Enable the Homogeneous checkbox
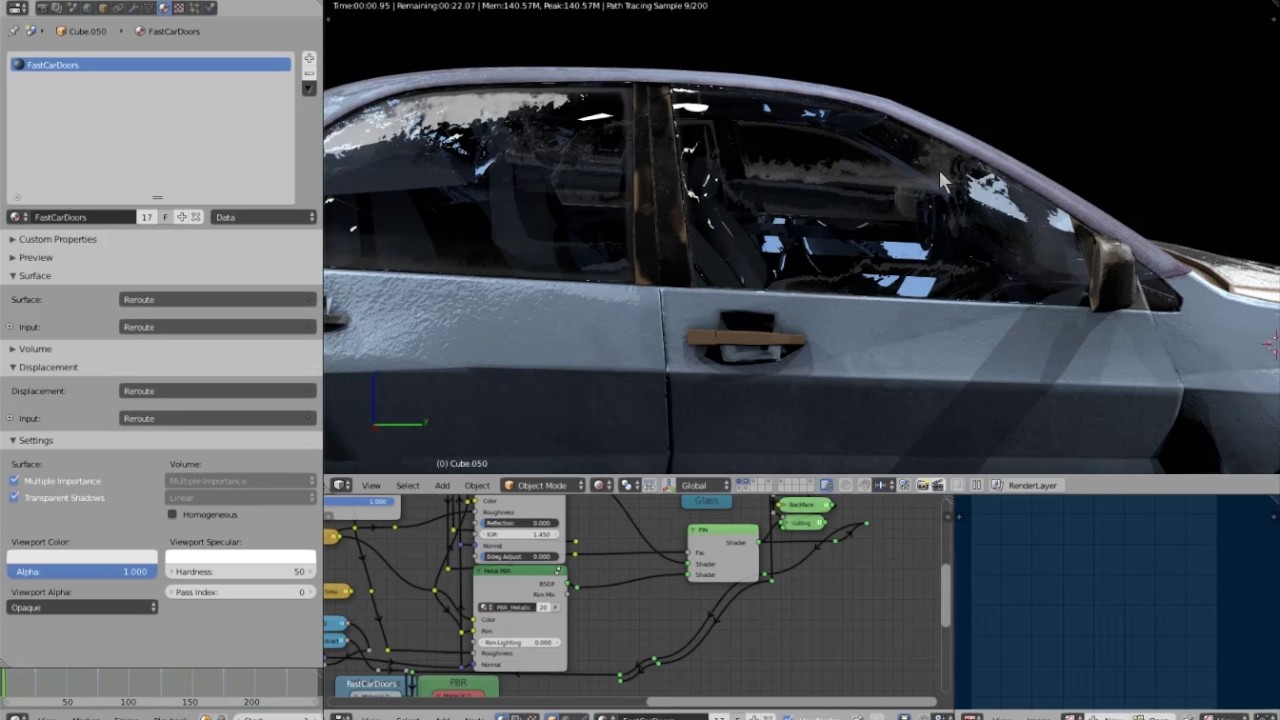 tap(173, 514)
